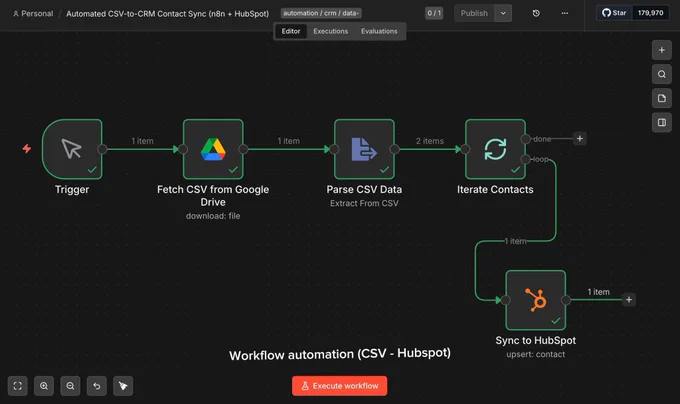Select the "2 items" connection label
Screen dimensions: 680x404
(x=430, y=141)
